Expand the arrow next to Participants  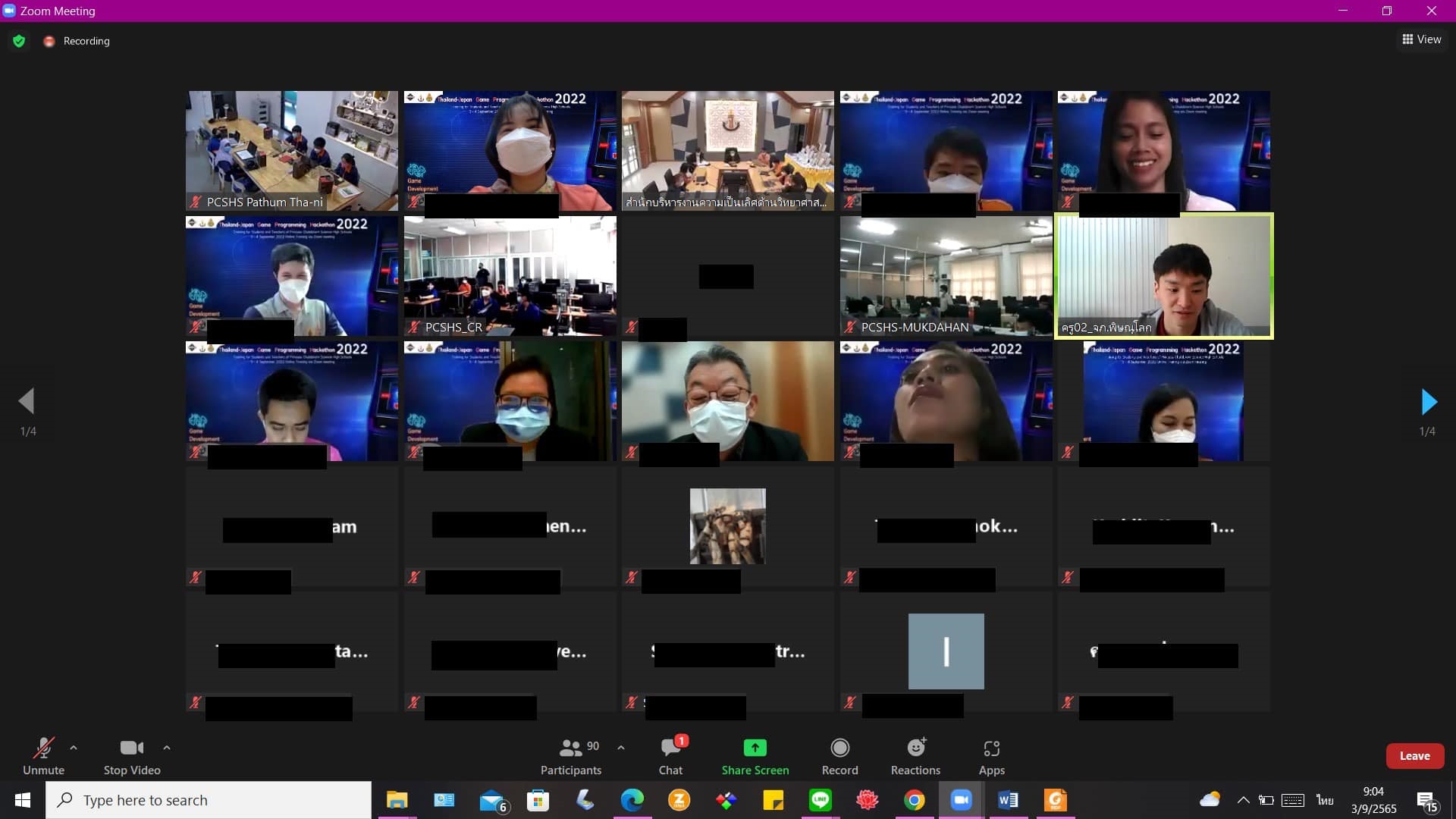click(621, 748)
